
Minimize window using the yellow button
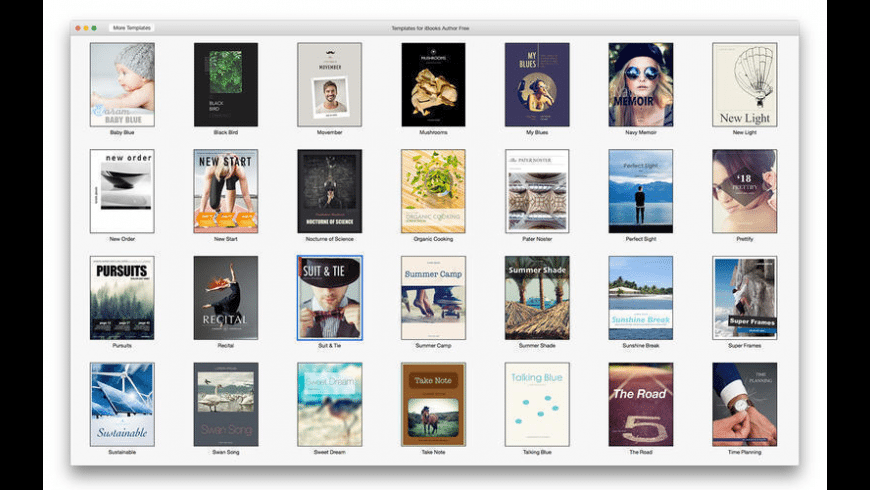[x=86, y=28]
